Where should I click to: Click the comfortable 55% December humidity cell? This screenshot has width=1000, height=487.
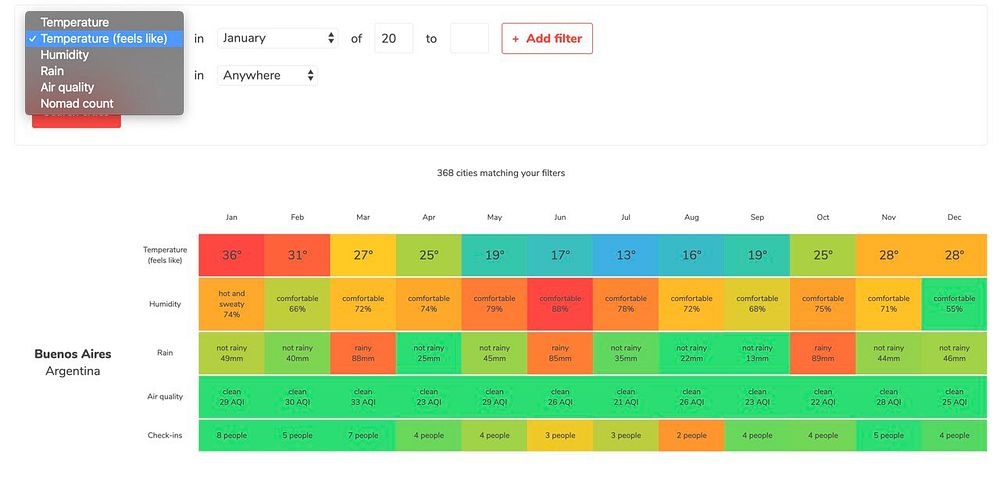(954, 304)
